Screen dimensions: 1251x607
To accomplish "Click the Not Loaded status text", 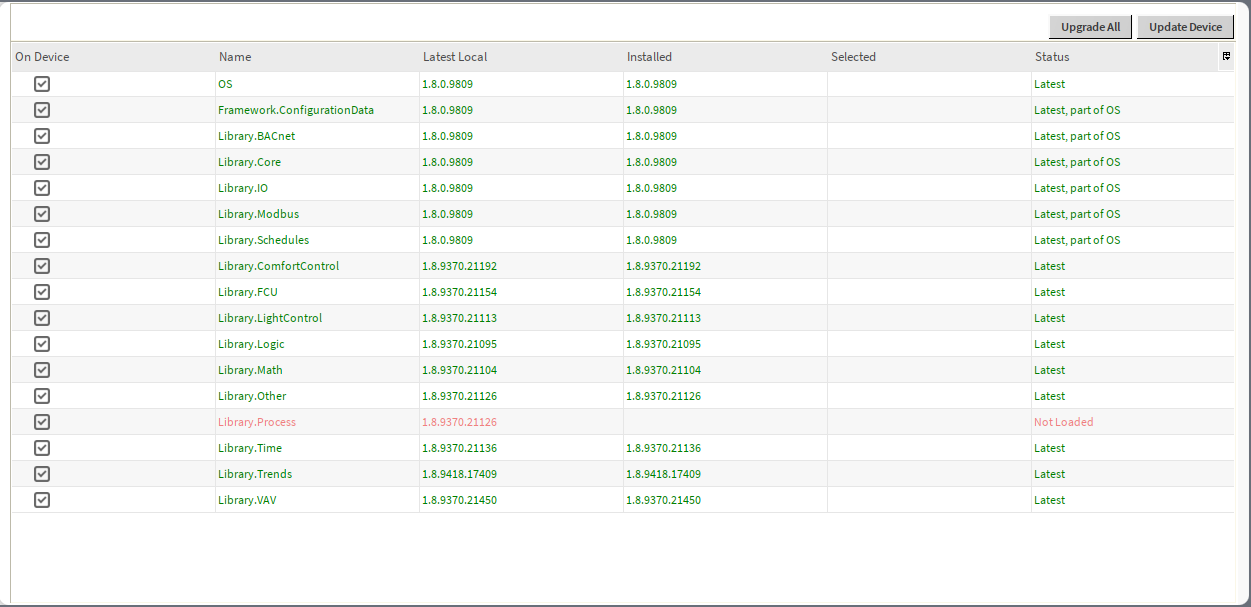I will 1061,421.
